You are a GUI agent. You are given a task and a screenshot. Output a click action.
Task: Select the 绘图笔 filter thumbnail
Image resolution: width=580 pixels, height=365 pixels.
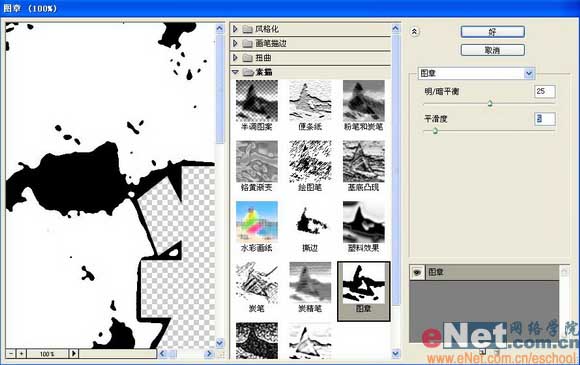[310, 161]
